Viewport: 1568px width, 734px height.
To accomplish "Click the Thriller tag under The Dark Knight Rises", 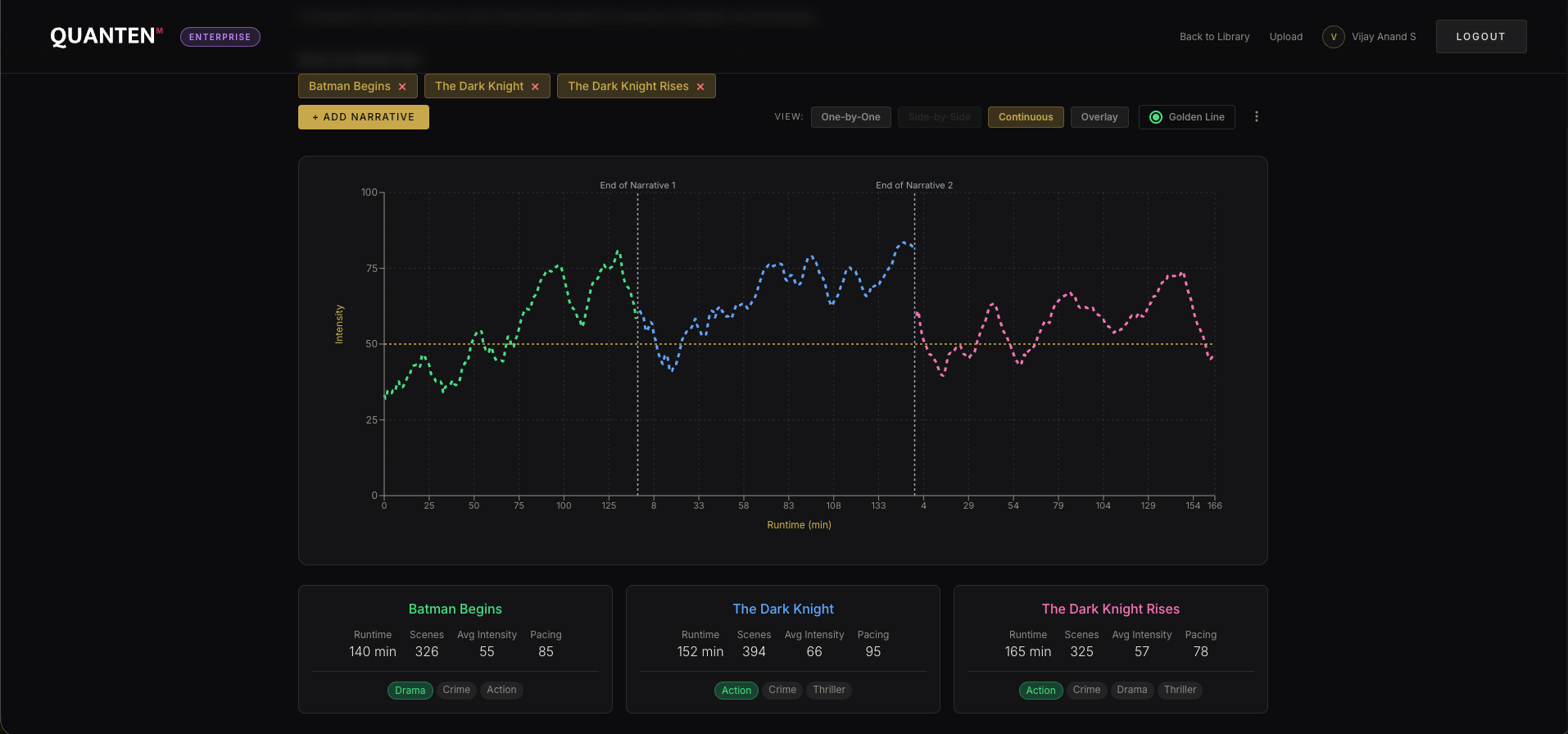I will click(x=1180, y=690).
